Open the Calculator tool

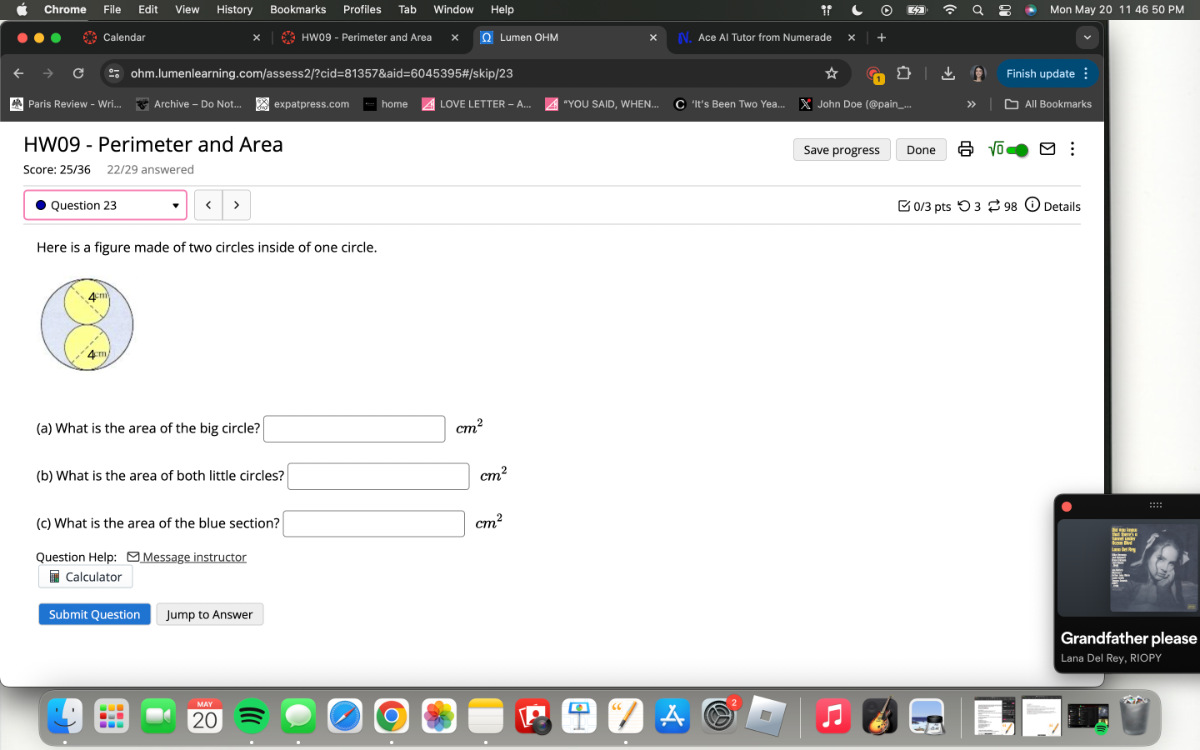coord(85,577)
